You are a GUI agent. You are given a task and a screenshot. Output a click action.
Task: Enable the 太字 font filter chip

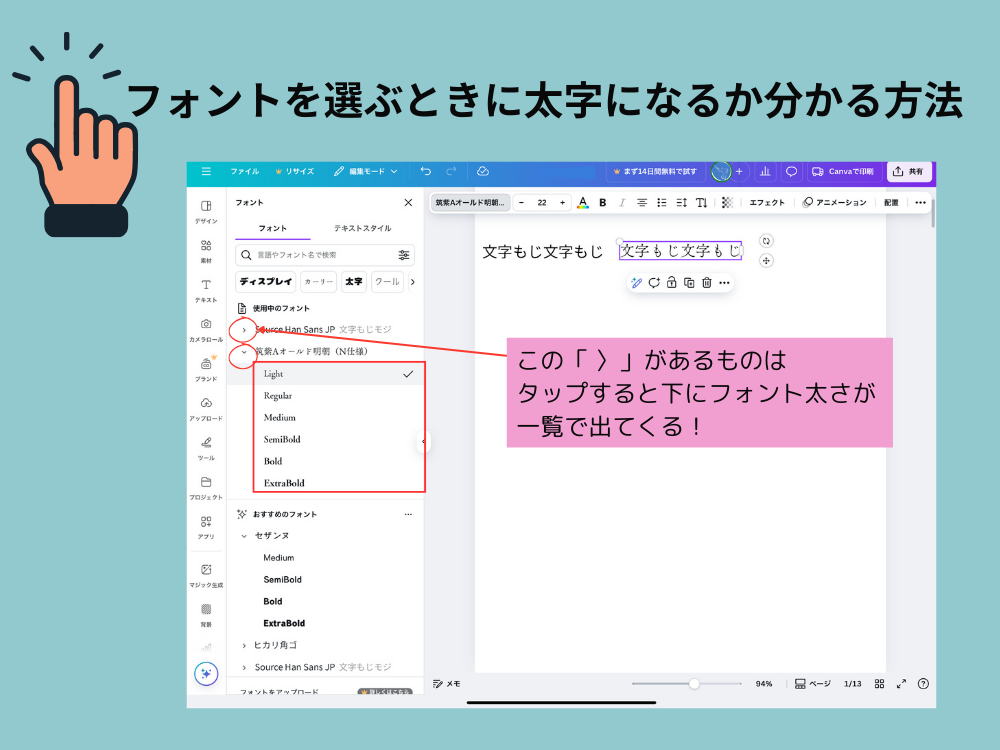[353, 282]
